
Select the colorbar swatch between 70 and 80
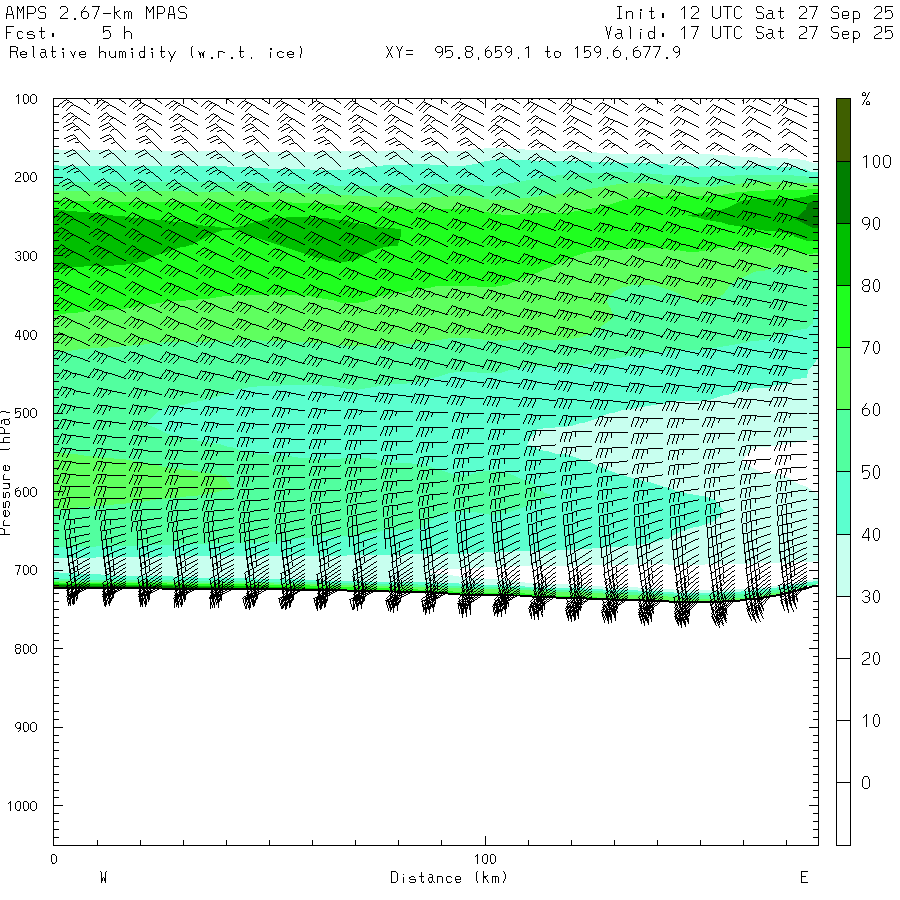(x=843, y=316)
